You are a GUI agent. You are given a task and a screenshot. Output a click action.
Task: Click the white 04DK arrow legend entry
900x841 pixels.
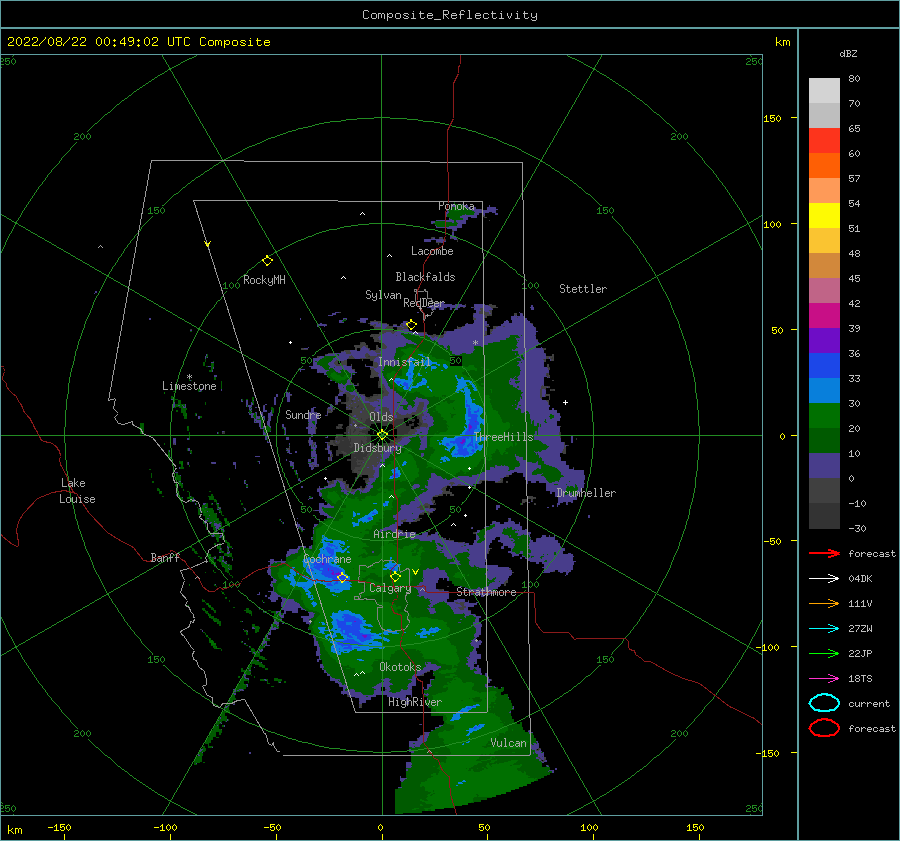pos(824,578)
